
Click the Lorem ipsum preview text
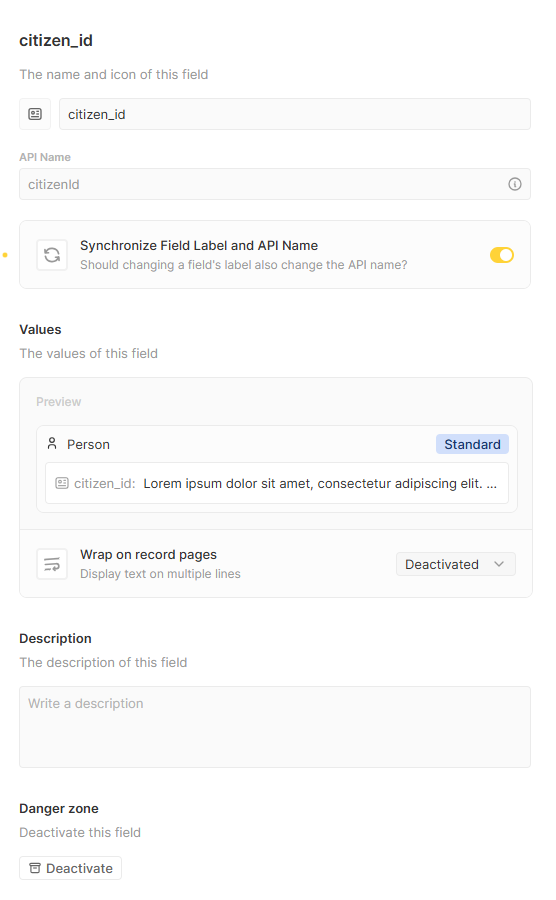[x=320, y=483]
